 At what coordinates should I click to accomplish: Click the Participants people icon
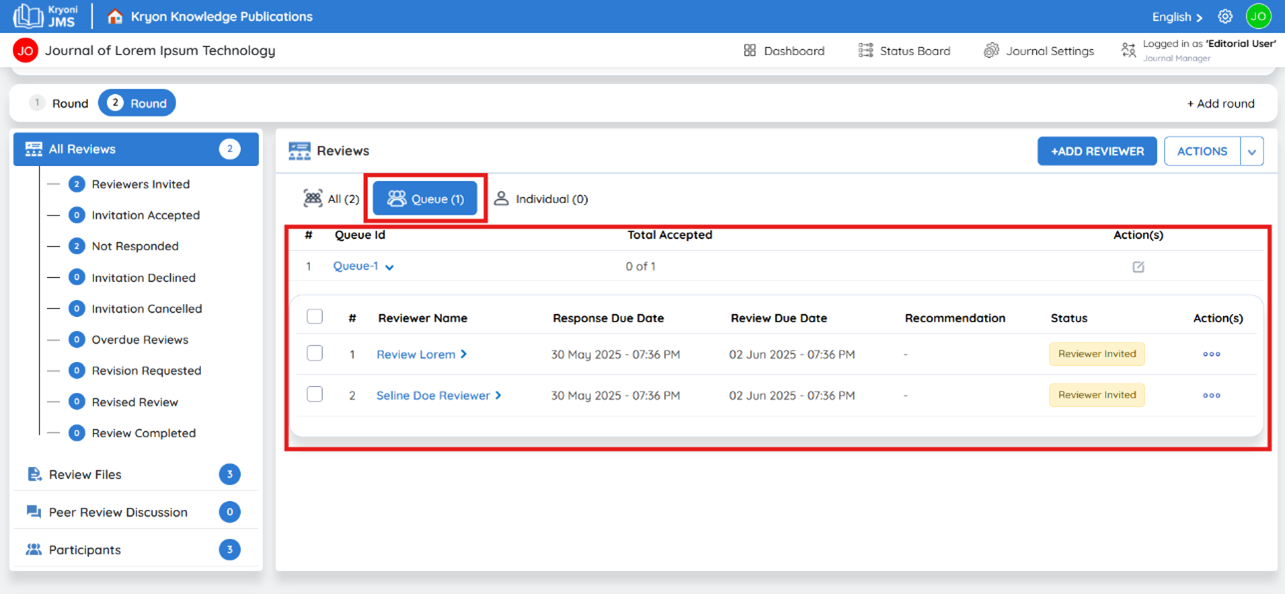34,550
